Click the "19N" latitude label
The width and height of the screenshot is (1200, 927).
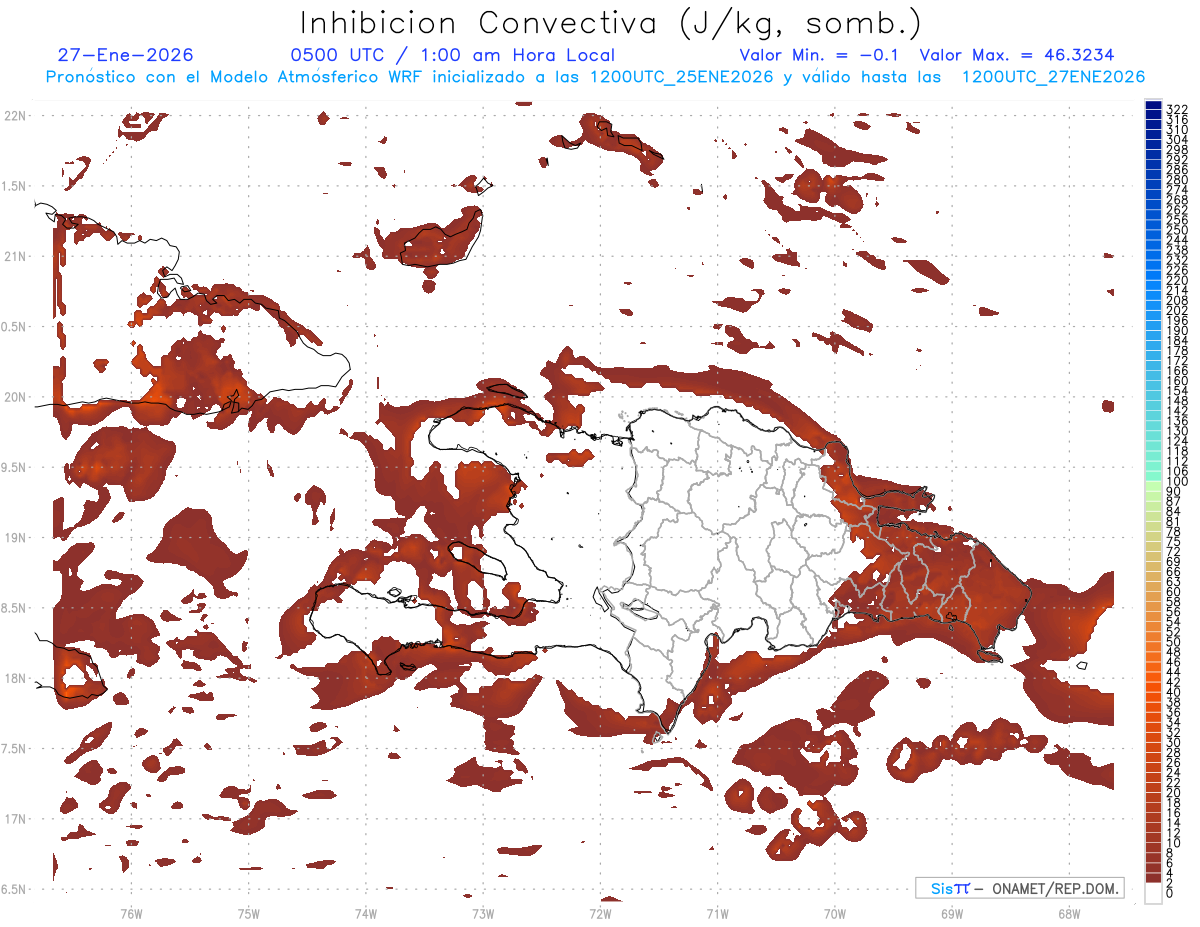14,538
